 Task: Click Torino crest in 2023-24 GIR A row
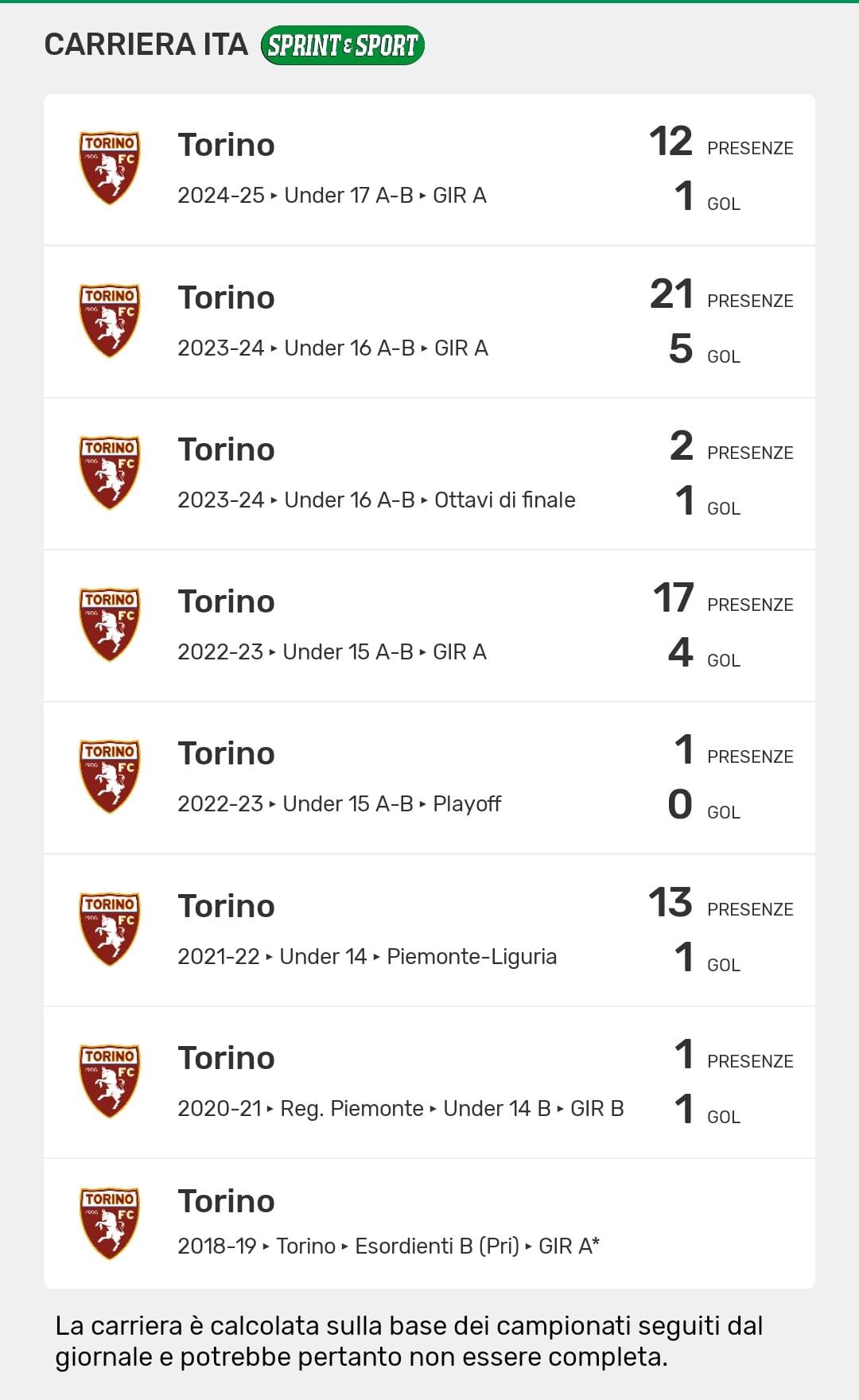pos(110,321)
